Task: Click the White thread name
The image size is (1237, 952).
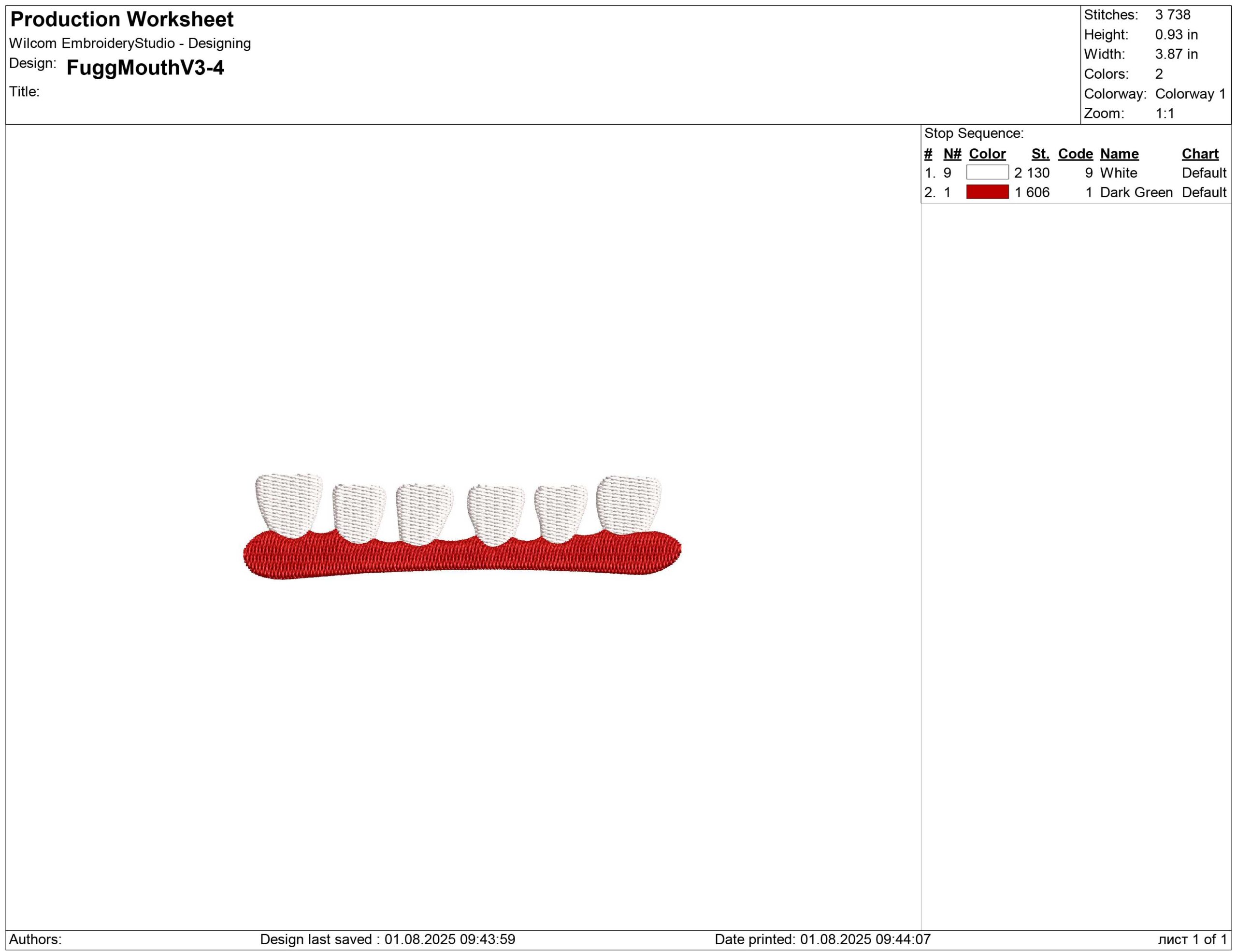Action: point(1118,173)
